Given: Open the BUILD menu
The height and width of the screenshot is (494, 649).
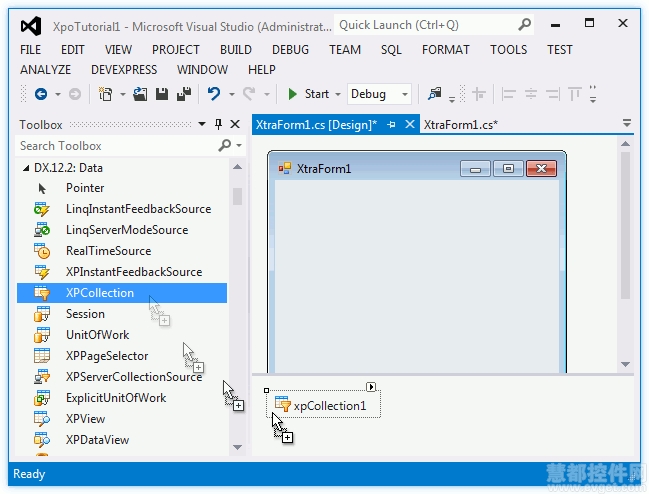Looking at the screenshot, I should 236,50.
